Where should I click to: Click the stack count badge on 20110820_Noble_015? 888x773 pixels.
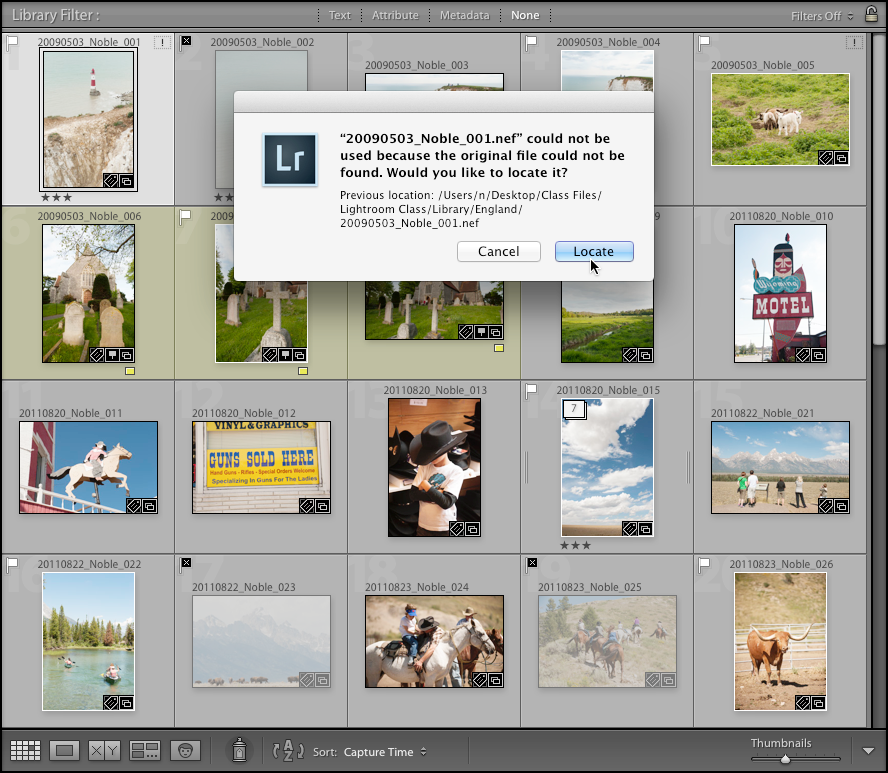573,410
